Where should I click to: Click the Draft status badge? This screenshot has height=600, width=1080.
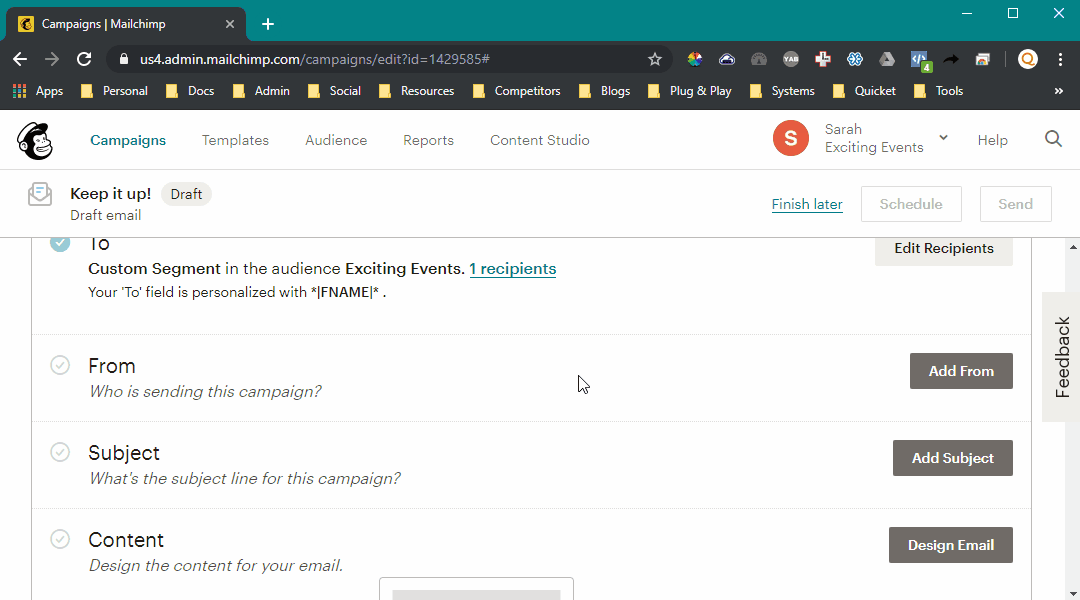pyautogui.click(x=186, y=194)
